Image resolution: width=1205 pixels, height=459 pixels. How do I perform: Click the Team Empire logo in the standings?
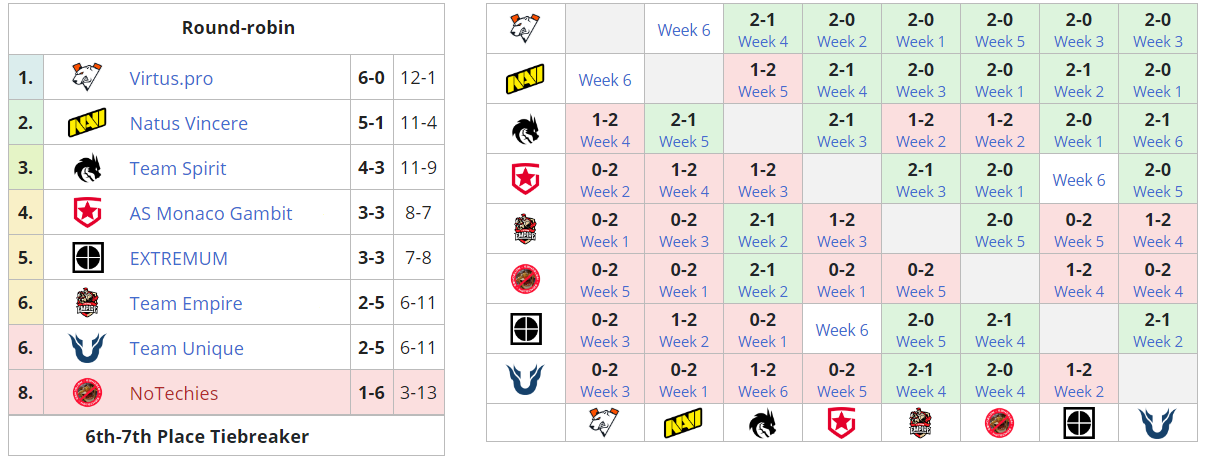point(88,303)
